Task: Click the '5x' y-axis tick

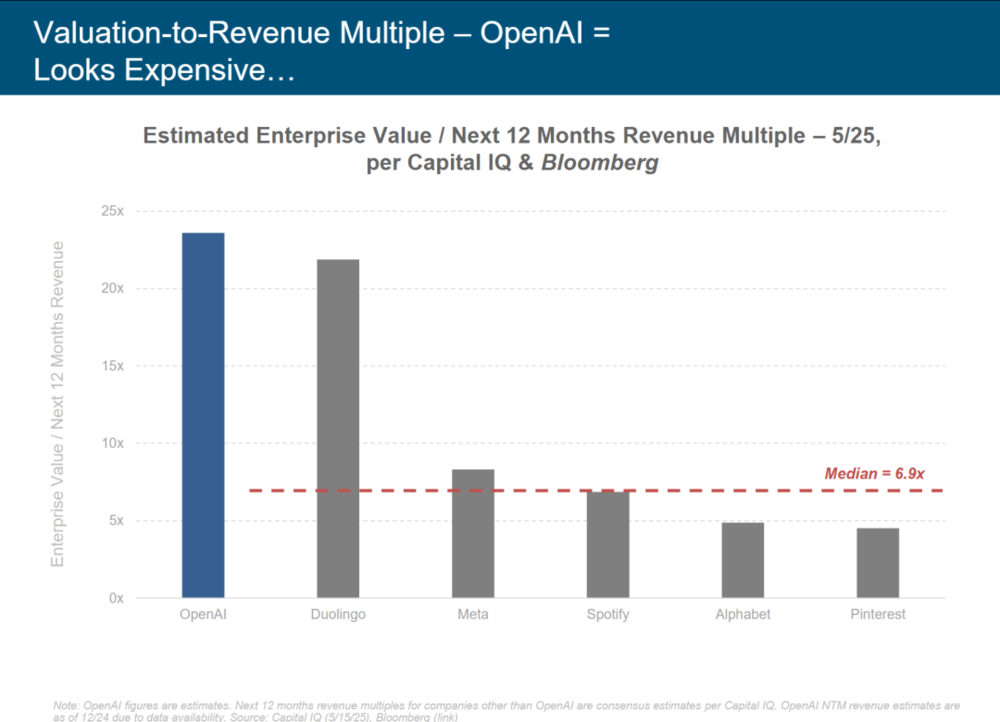Action: coord(116,520)
